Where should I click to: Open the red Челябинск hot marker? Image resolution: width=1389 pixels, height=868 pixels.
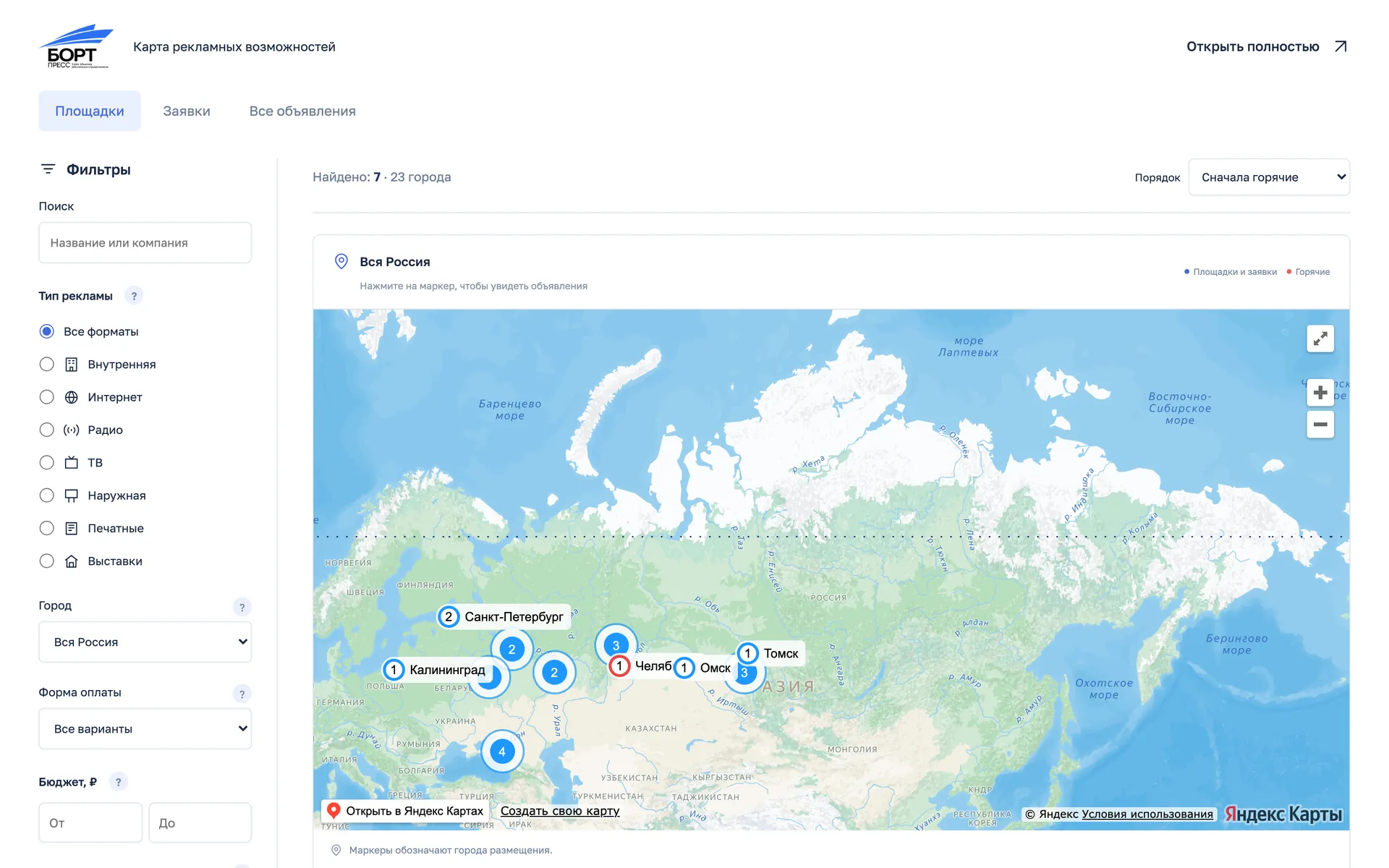pyautogui.click(x=619, y=665)
